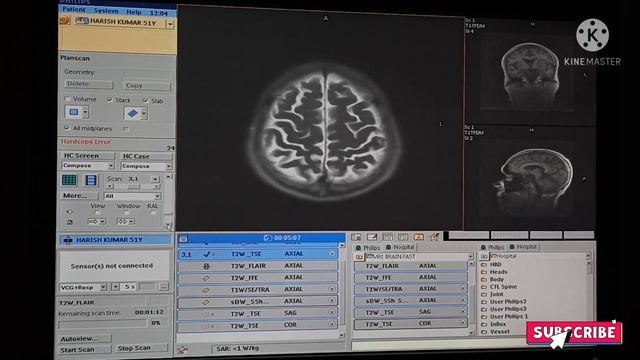Toggle the RAL checkbox
Viewport: 640px width, 360px height.
153,213
